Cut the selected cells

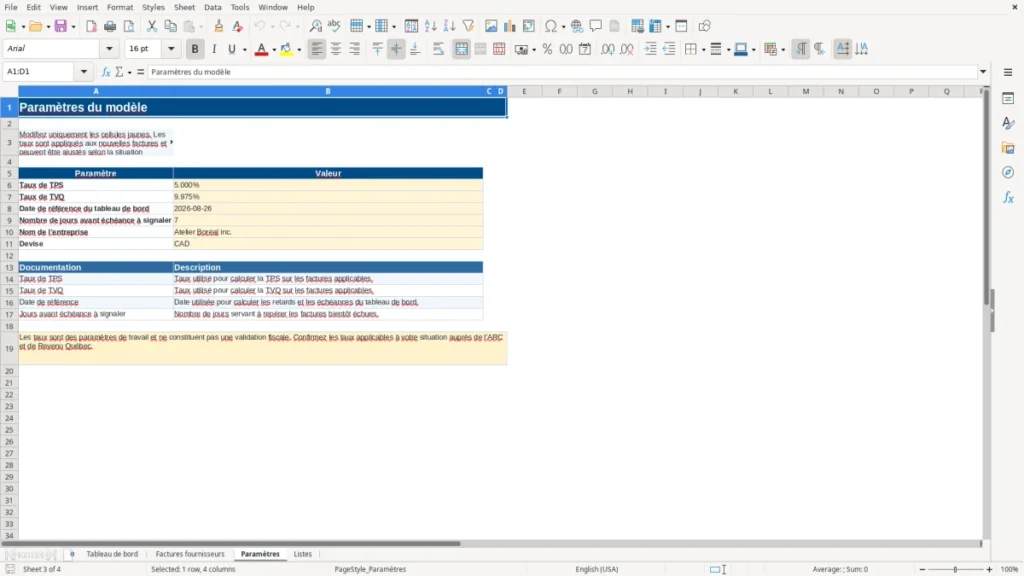click(152, 26)
